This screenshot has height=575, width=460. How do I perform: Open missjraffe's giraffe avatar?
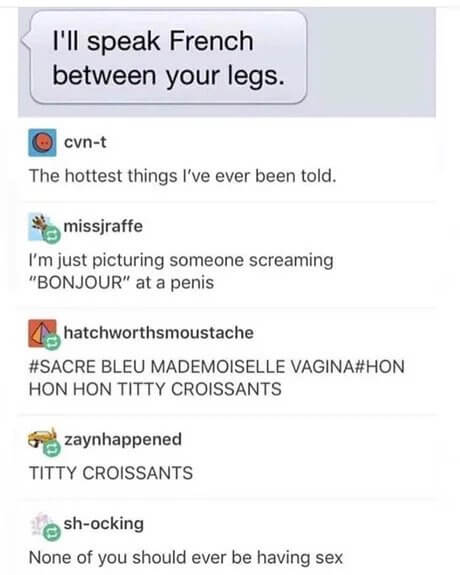(41, 227)
